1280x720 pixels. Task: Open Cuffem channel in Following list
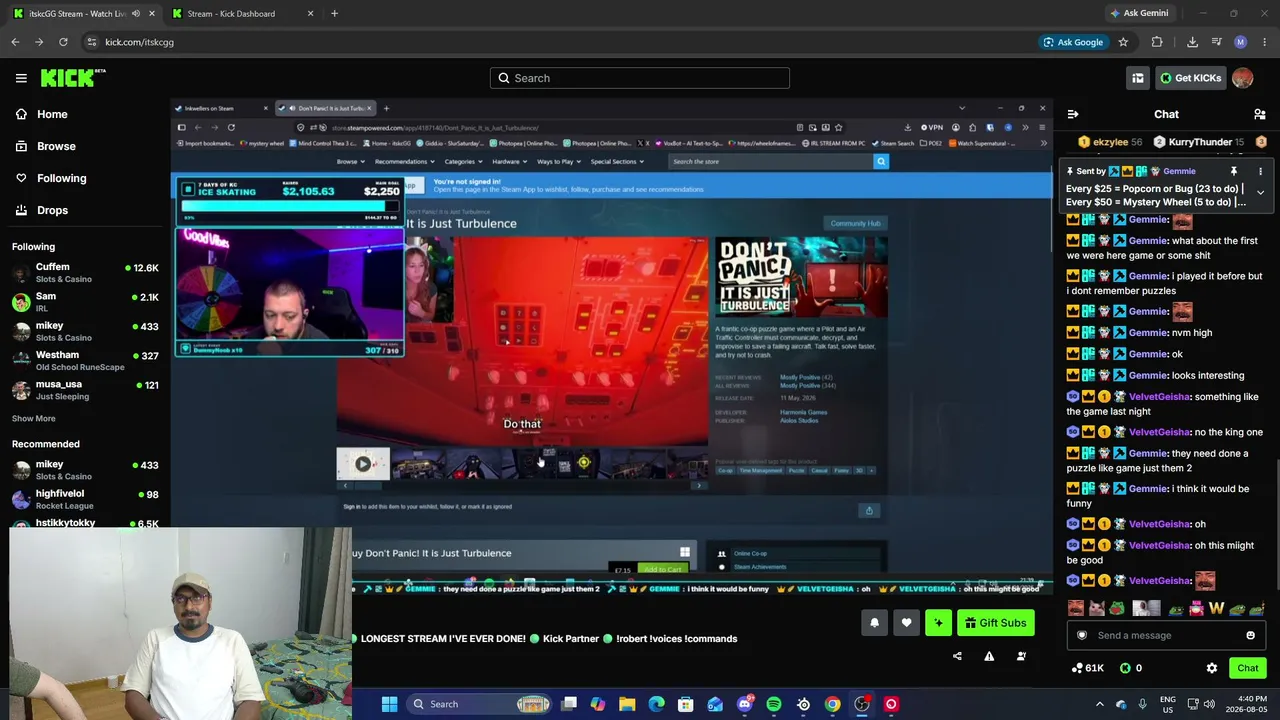tap(85, 273)
